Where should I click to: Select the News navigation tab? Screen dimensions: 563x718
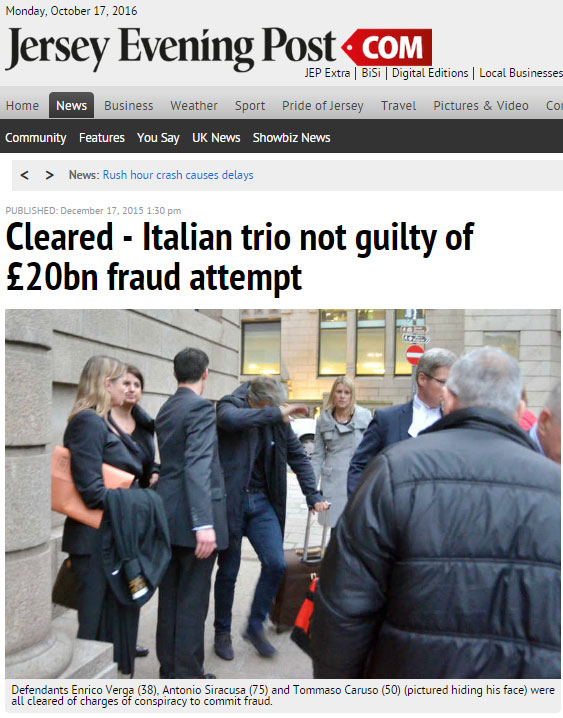[71, 105]
